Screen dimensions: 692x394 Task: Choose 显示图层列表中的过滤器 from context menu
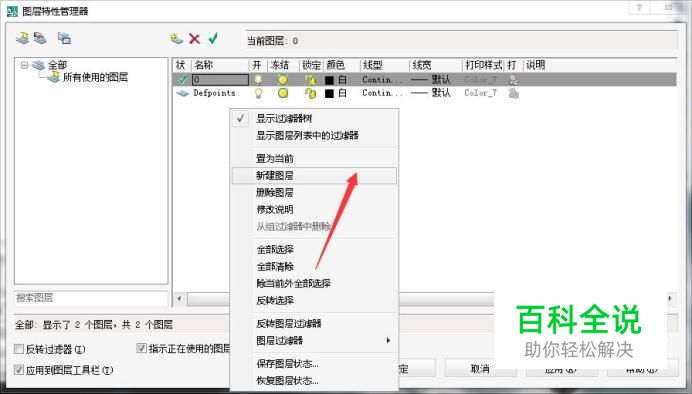314,135
